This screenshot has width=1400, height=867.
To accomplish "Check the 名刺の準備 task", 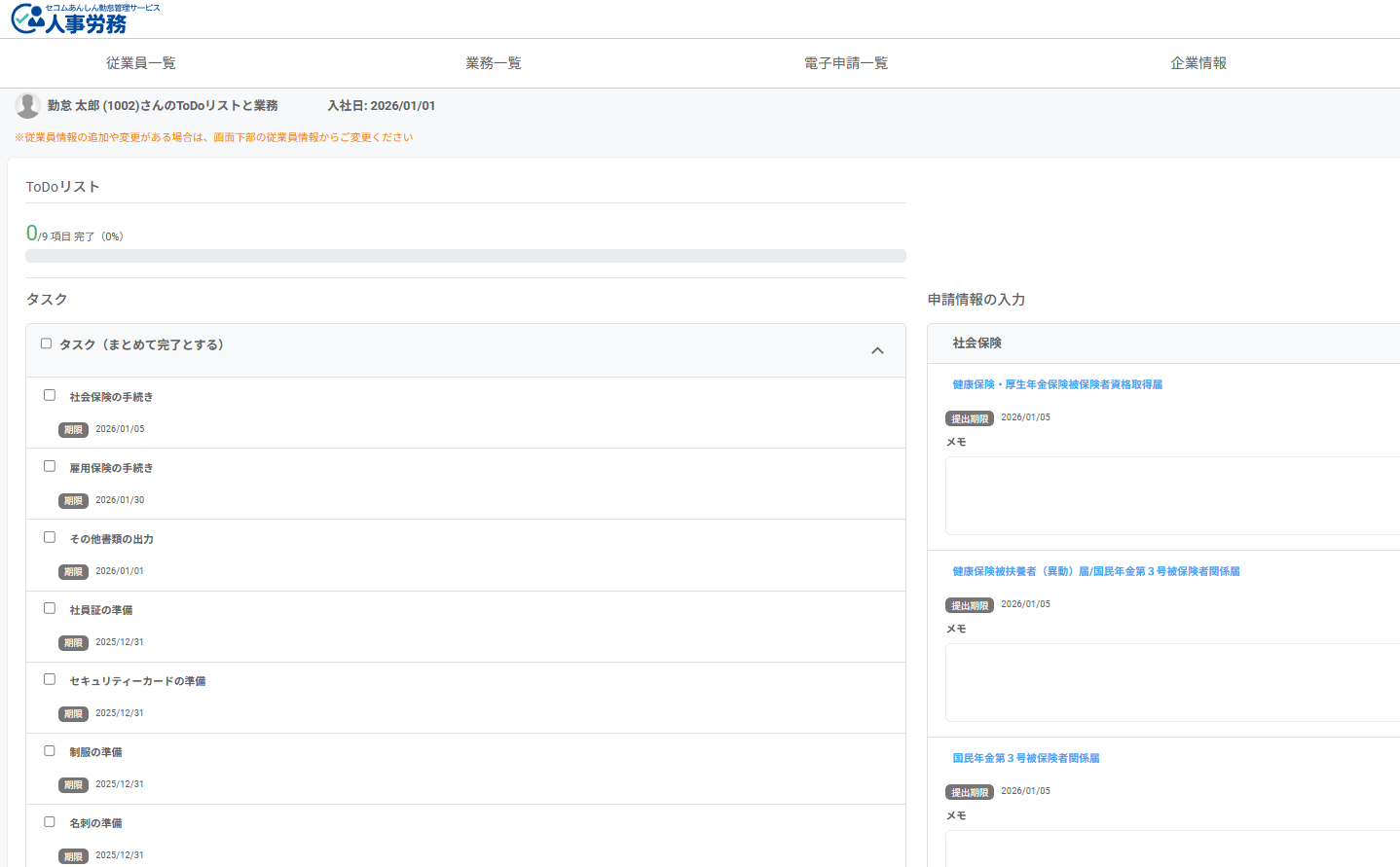I will (x=50, y=821).
